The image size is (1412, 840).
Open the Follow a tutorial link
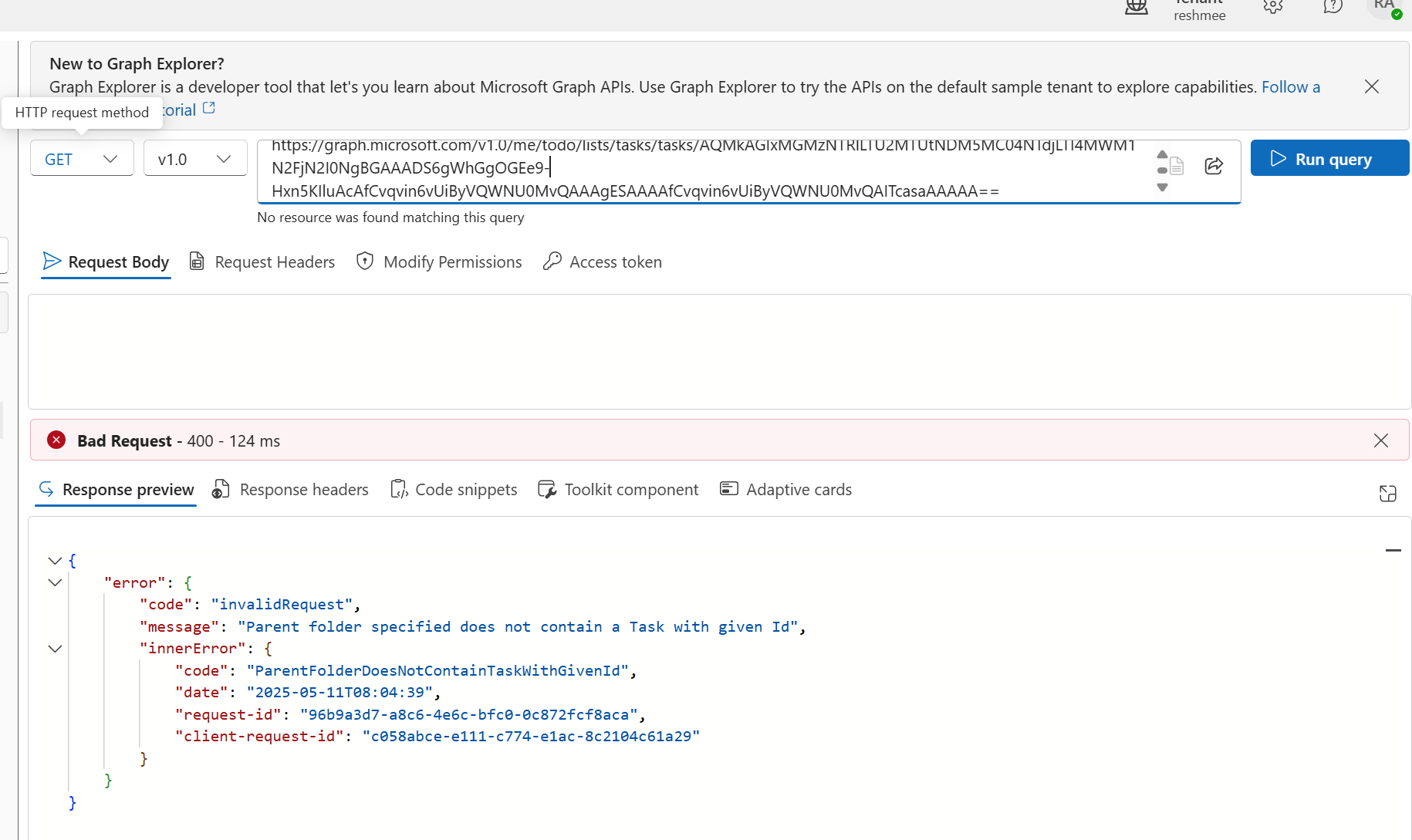coord(1290,87)
